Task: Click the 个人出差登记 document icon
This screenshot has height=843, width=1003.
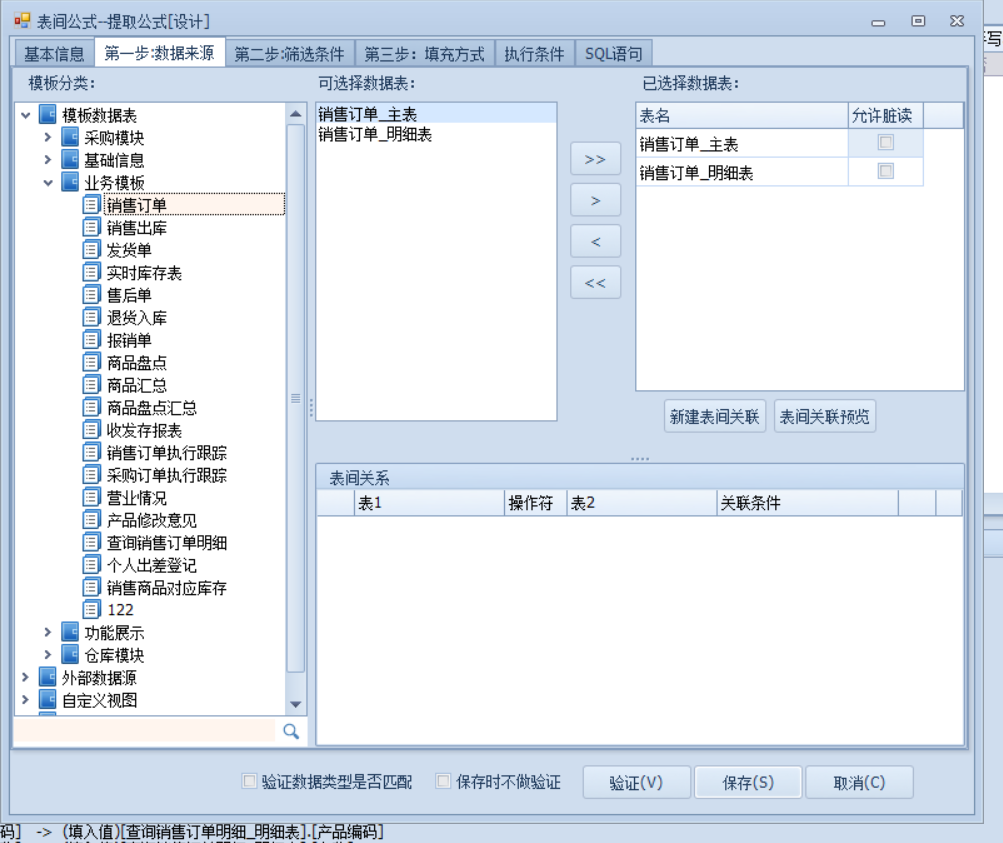Action: (92, 565)
